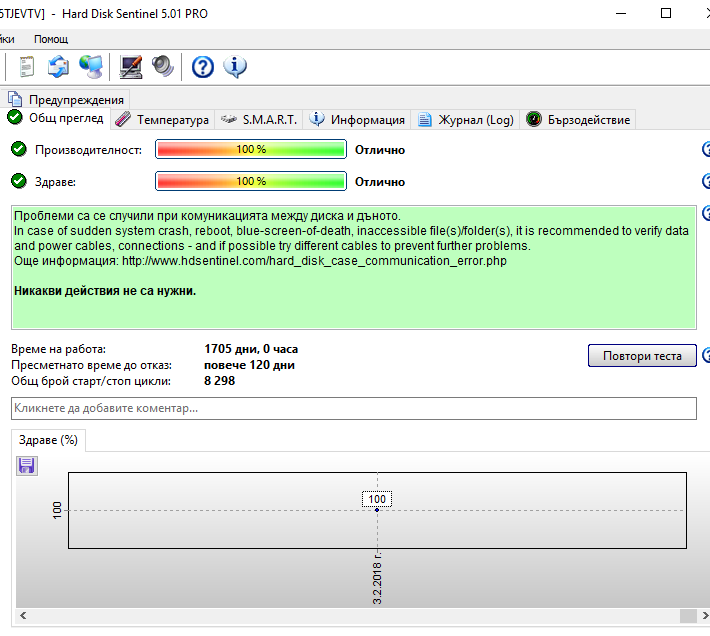Switch to the Бързодействие tab
The width and height of the screenshot is (710, 636).
(x=578, y=120)
